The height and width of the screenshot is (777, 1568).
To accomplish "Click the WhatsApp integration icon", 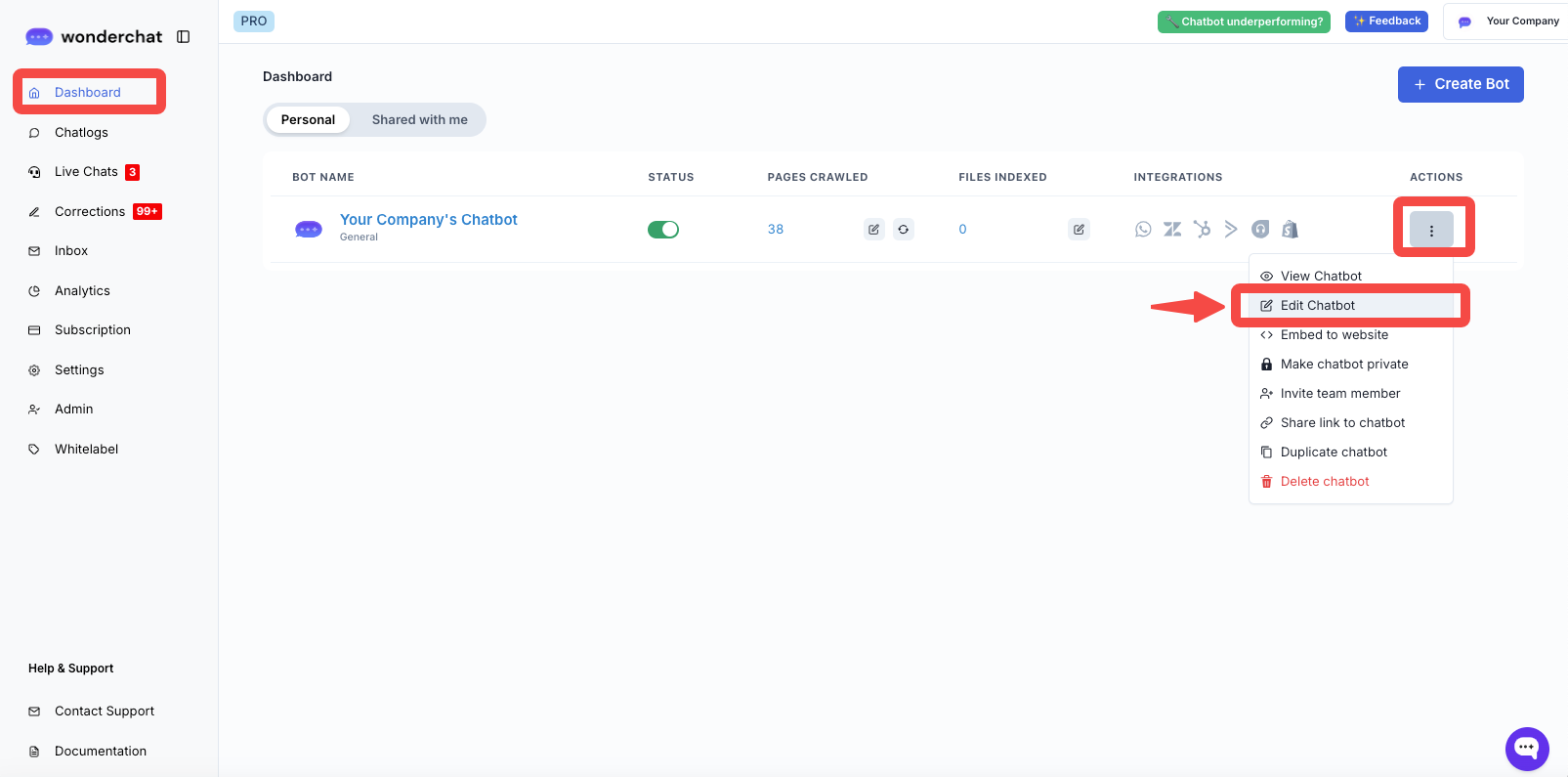I will point(1143,229).
